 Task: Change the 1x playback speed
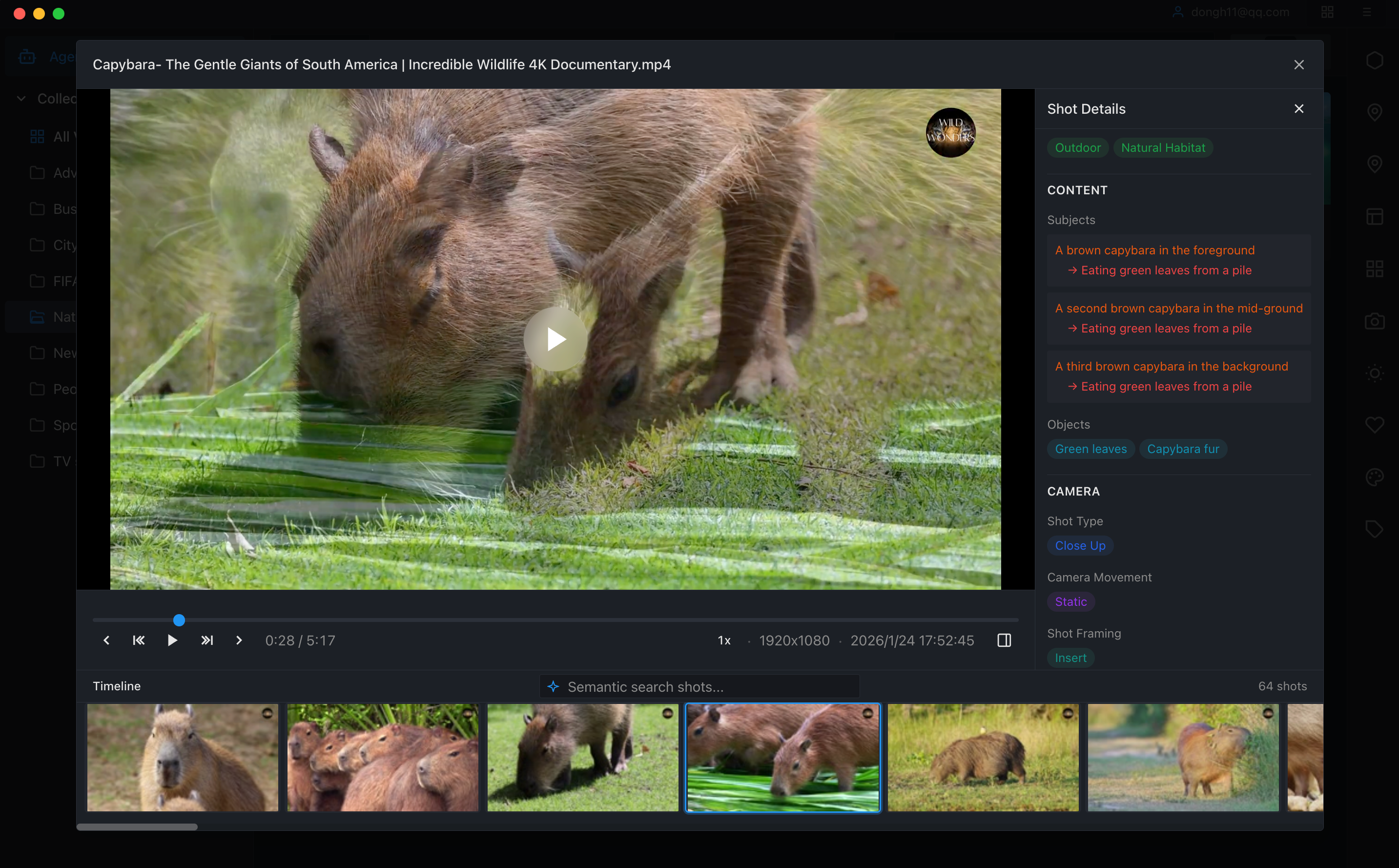[x=724, y=640]
